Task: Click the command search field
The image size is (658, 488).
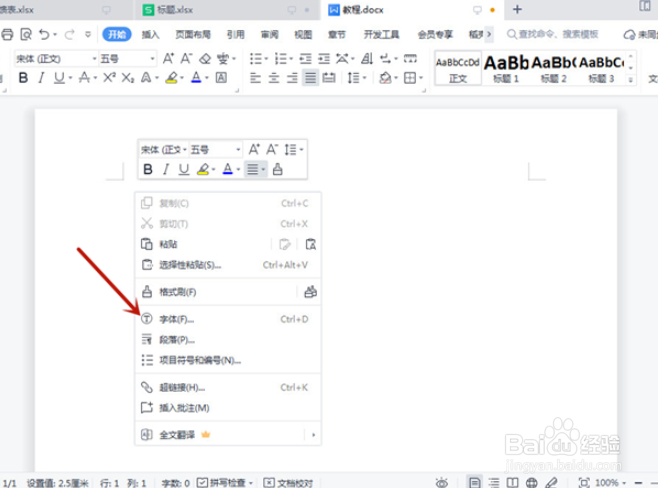Action: tap(553, 34)
